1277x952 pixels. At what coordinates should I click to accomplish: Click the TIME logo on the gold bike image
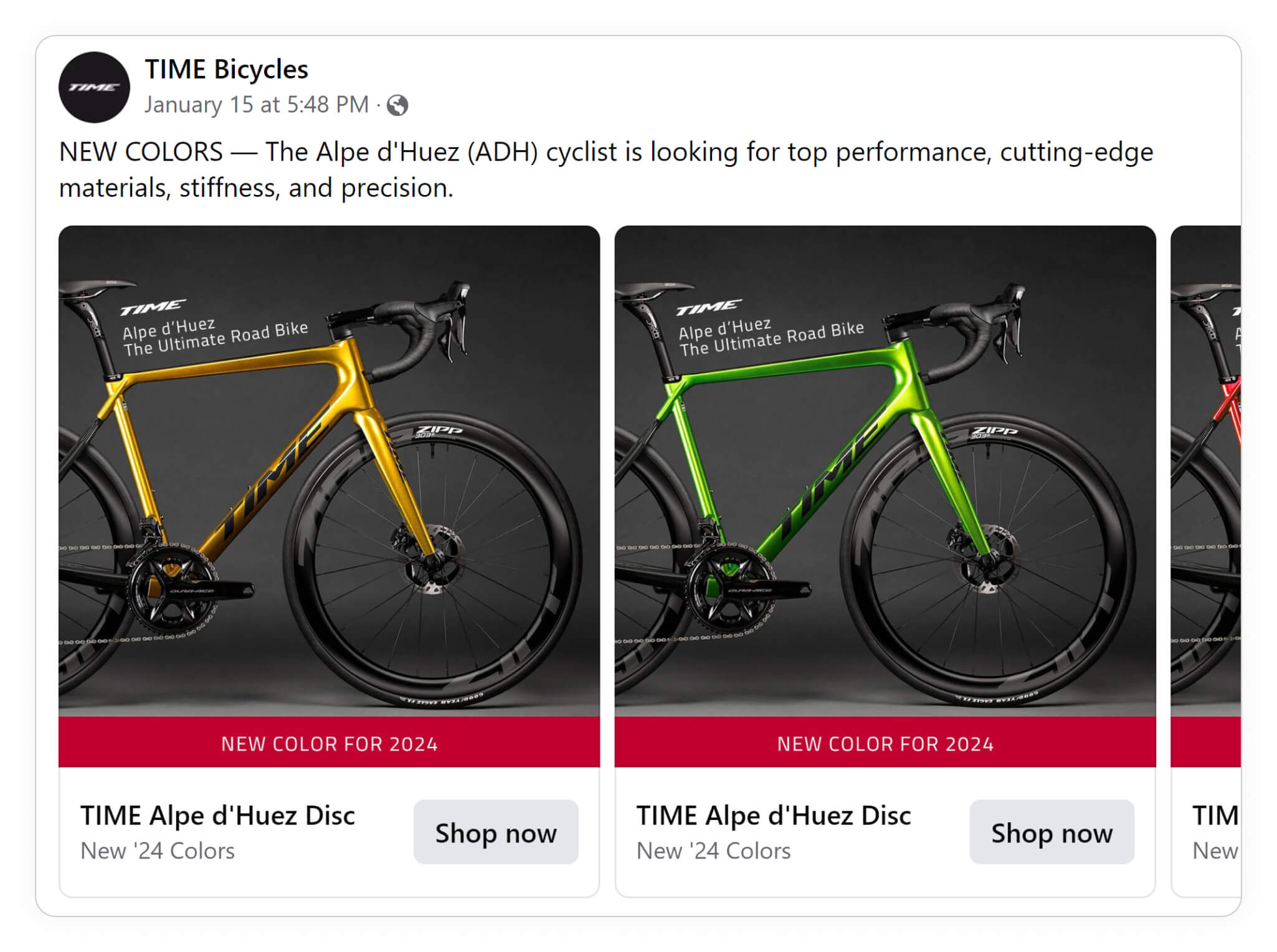[153, 307]
